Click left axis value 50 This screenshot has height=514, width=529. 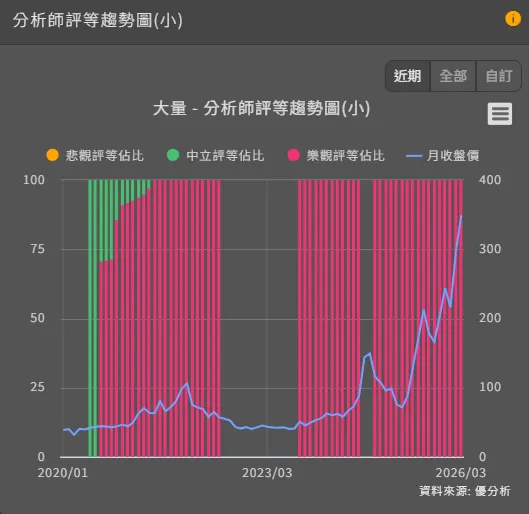point(37,318)
